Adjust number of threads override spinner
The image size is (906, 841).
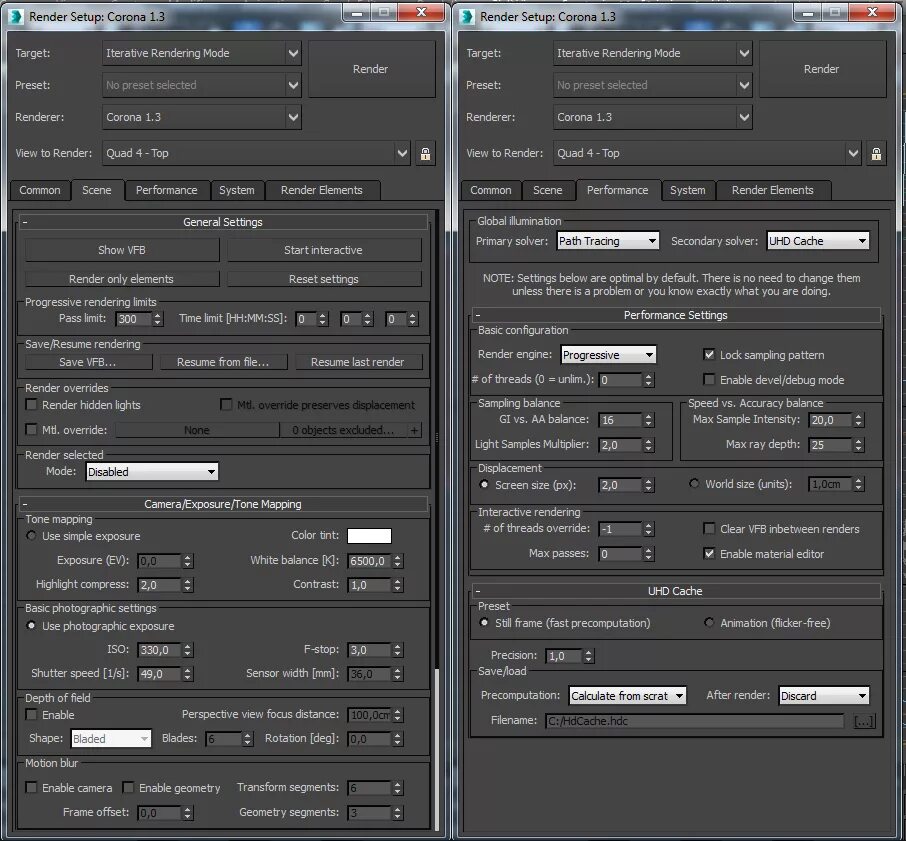649,529
